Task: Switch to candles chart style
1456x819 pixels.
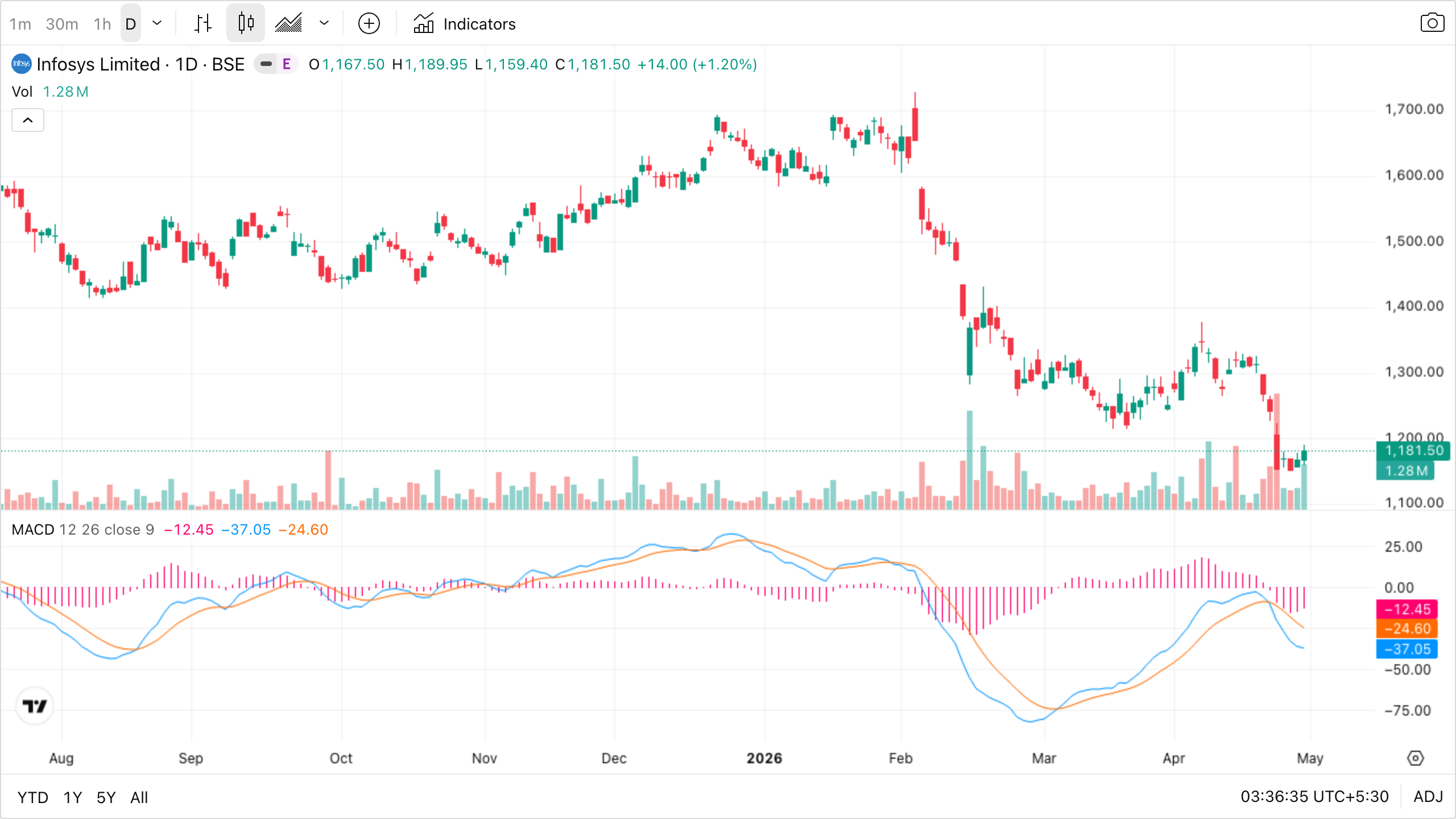Action: click(x=246, y=23)
